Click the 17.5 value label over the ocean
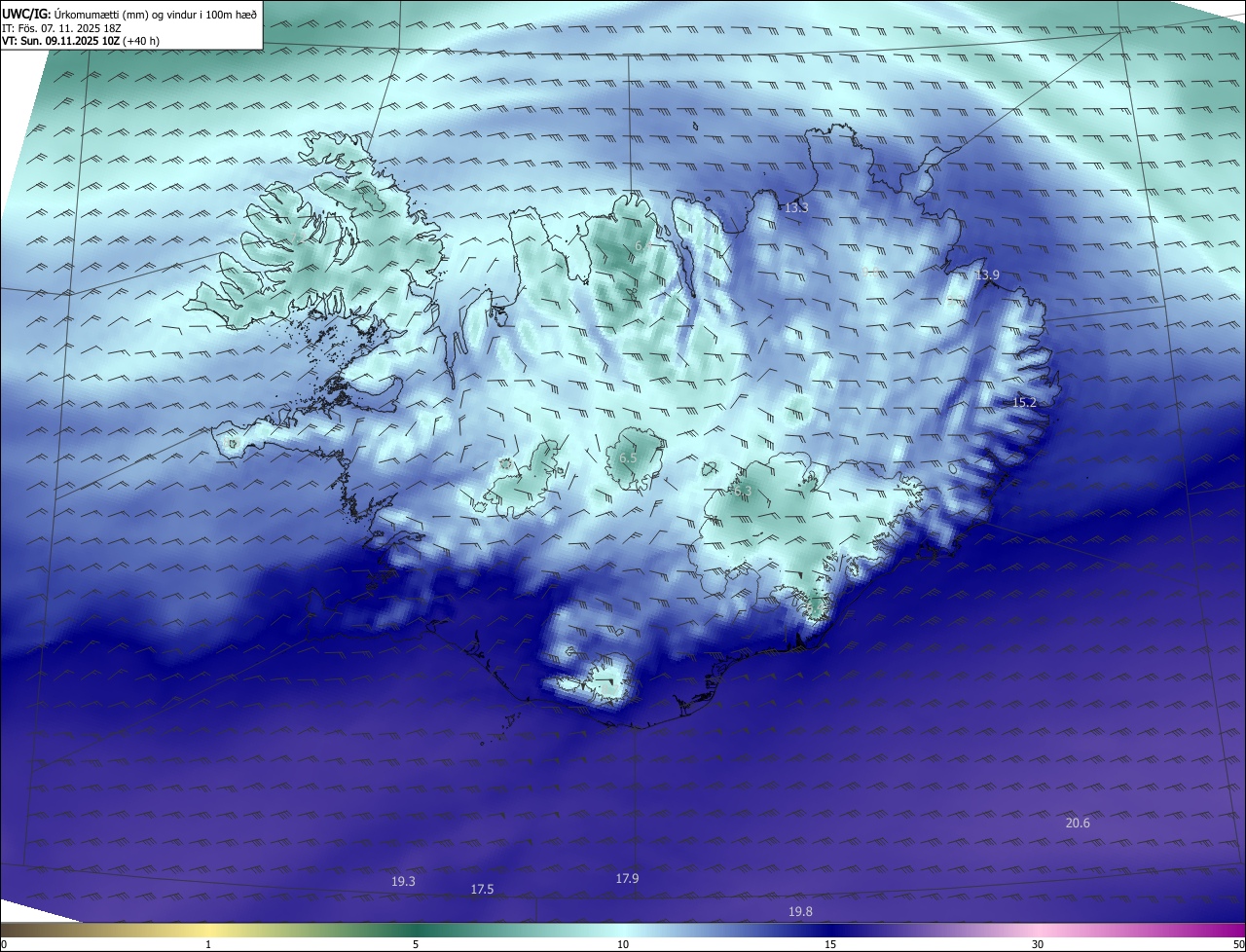 pos(482,890)
